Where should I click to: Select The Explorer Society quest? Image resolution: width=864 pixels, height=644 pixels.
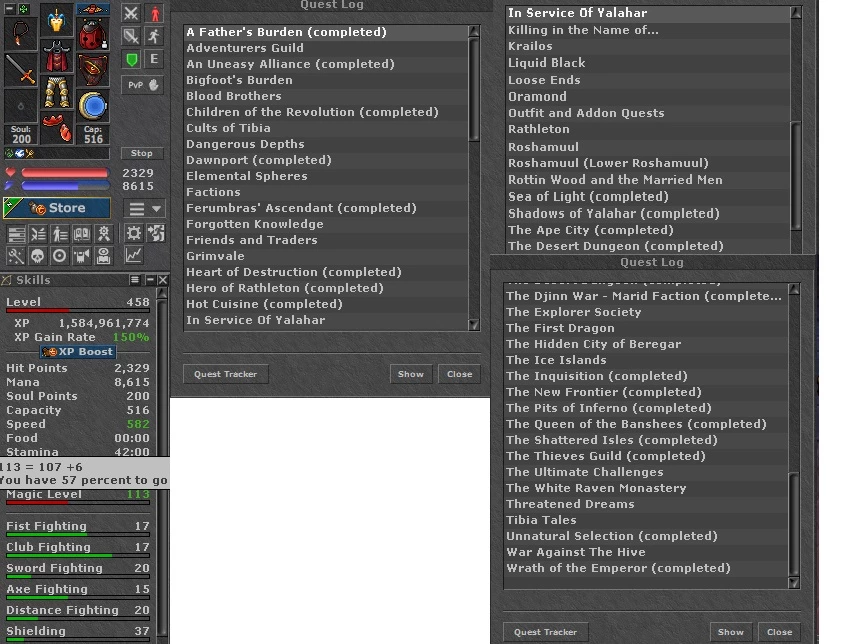tap(646, 312)
